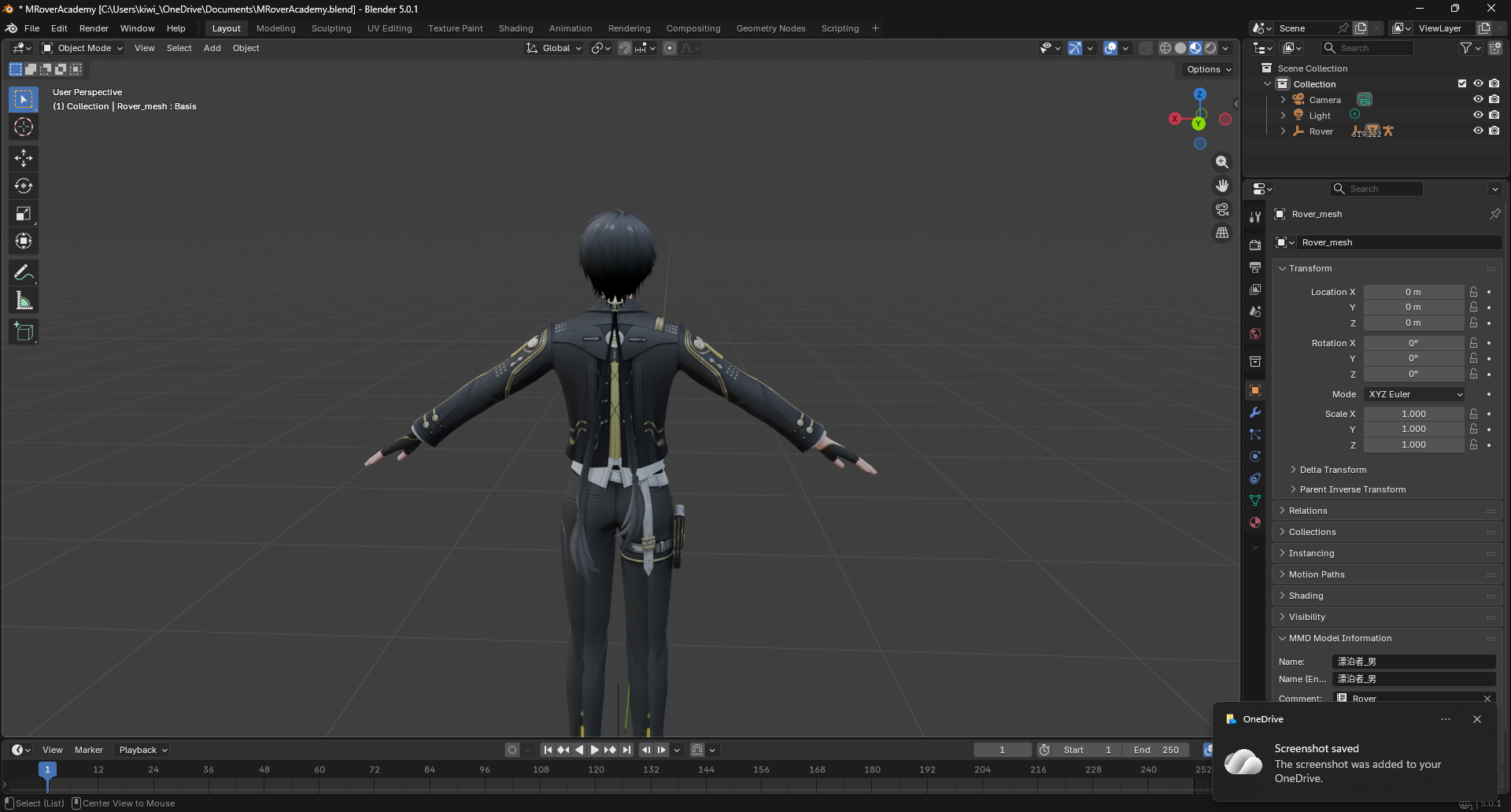Hide the Camera object in viewport
The height and width of the screenshot is (812, 1511).
1478,99
